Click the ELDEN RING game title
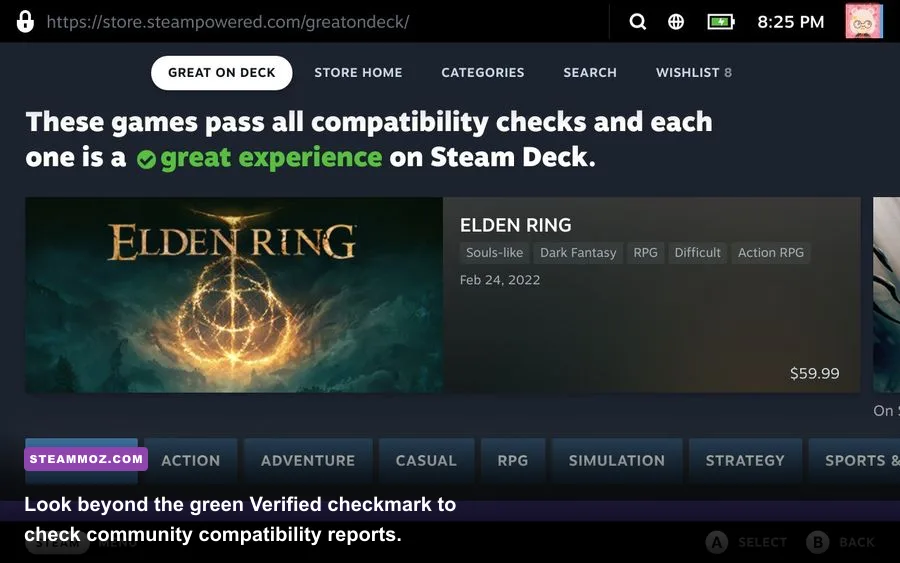Image resolution: width=900 pixels, height=563 pixels. point(515,225)
